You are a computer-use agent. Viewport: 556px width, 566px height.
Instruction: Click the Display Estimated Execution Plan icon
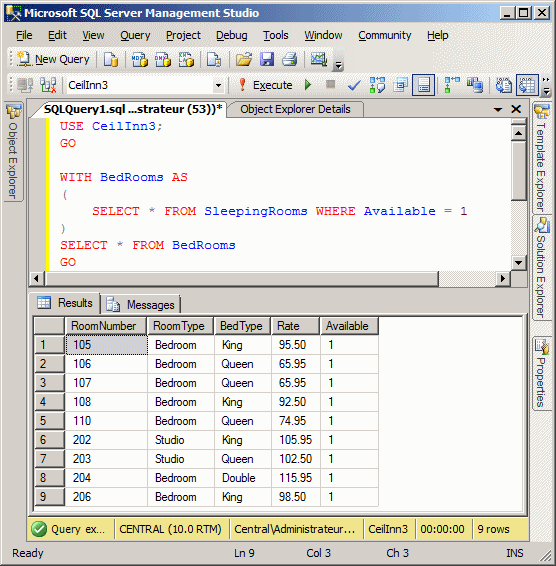tap(377, 86)
